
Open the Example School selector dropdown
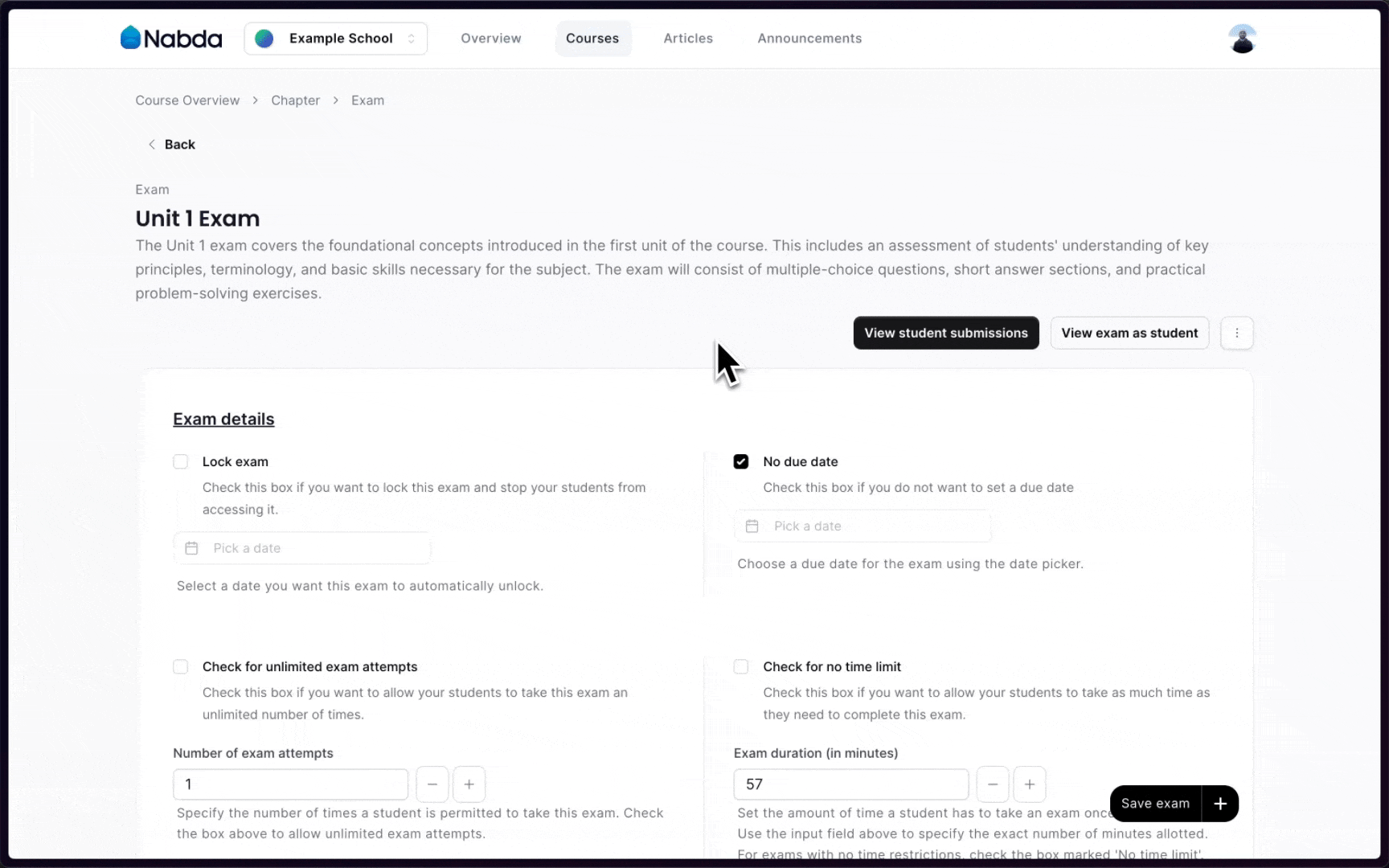[x=335, y=39]
